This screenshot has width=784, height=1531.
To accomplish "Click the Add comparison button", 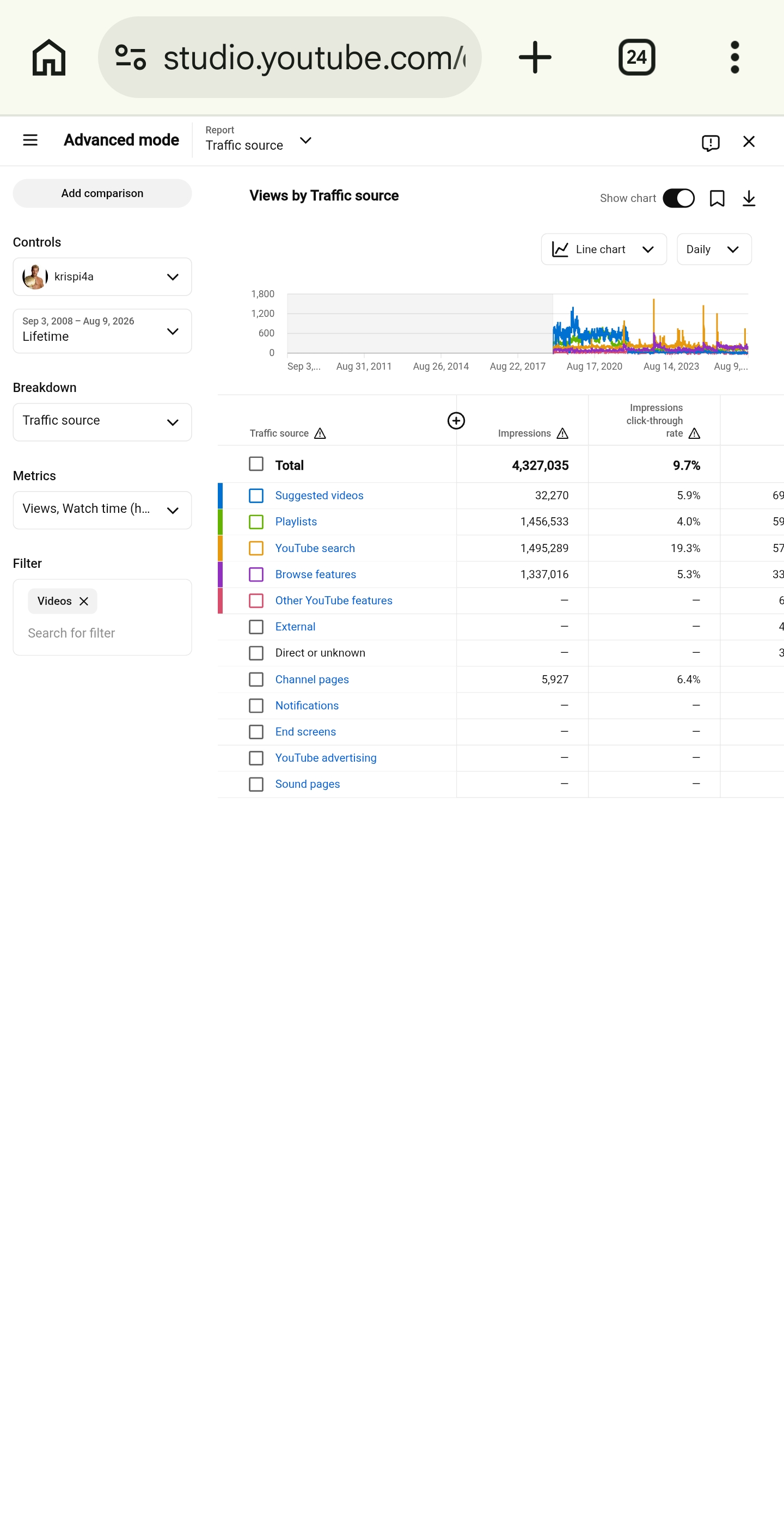I will tap(102, 193).
